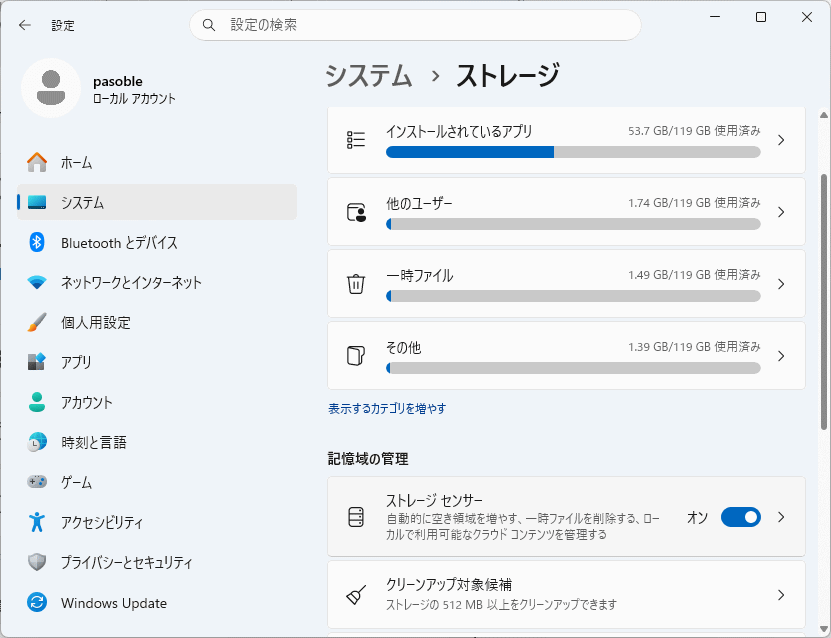831x638 pixels.
Task: Click the システム monitor icon
Action: pos(37,202)
